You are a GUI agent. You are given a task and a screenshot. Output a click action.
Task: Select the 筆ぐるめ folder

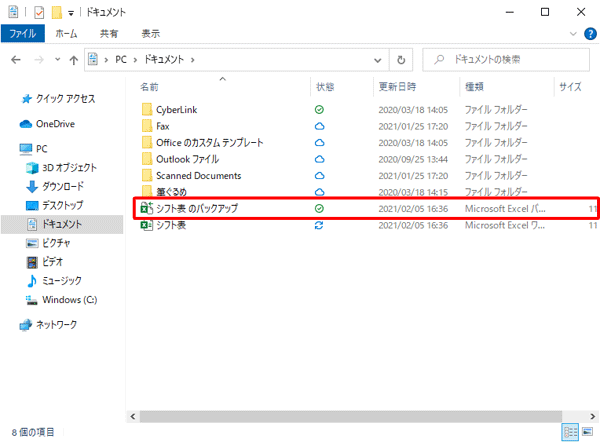[171, 192]
